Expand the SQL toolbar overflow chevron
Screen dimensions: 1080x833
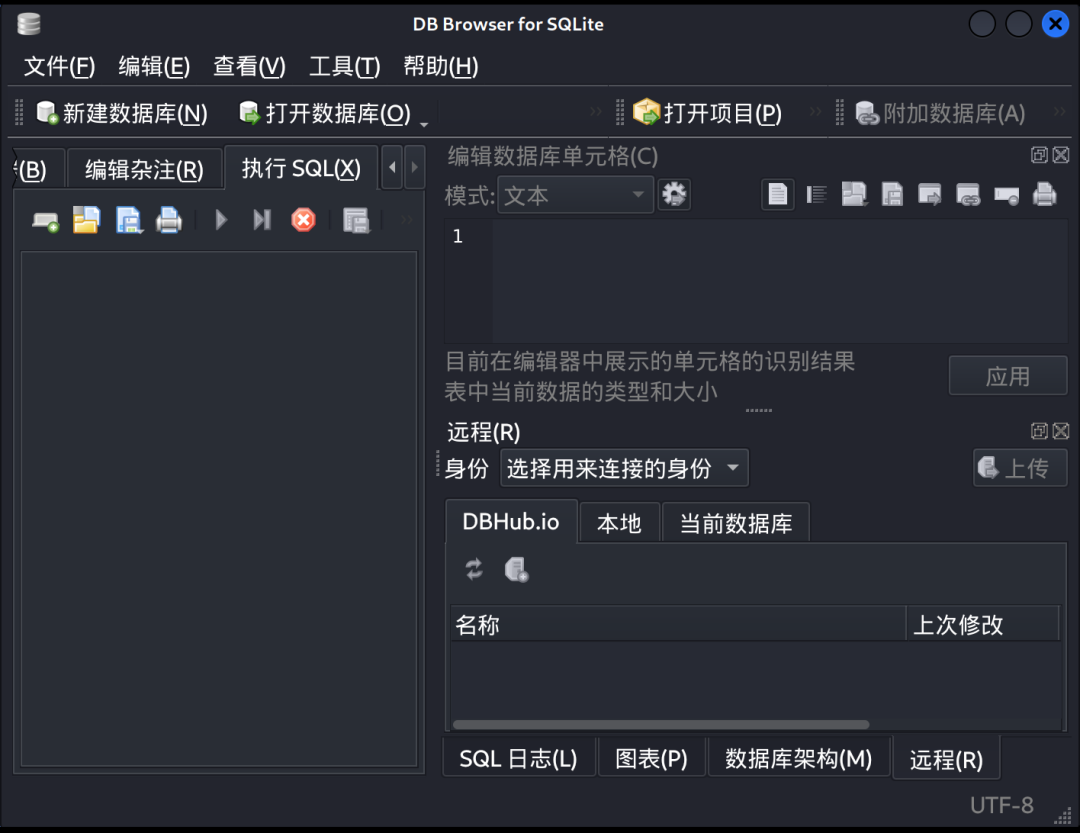[406, 220]
